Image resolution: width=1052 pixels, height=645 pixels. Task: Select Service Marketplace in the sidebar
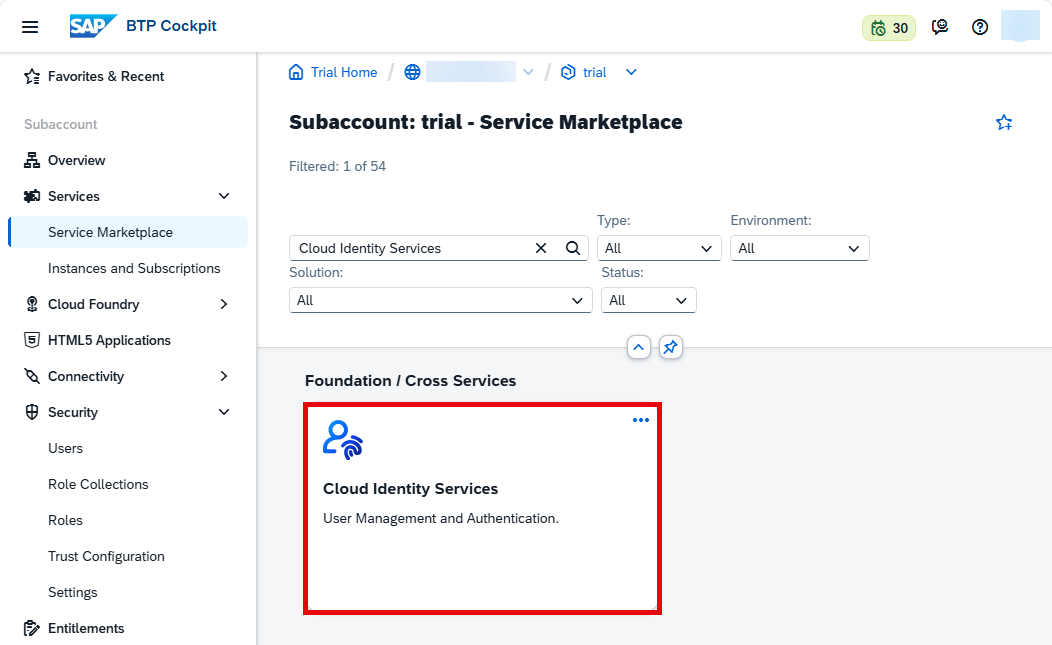[x=128, y=232]
